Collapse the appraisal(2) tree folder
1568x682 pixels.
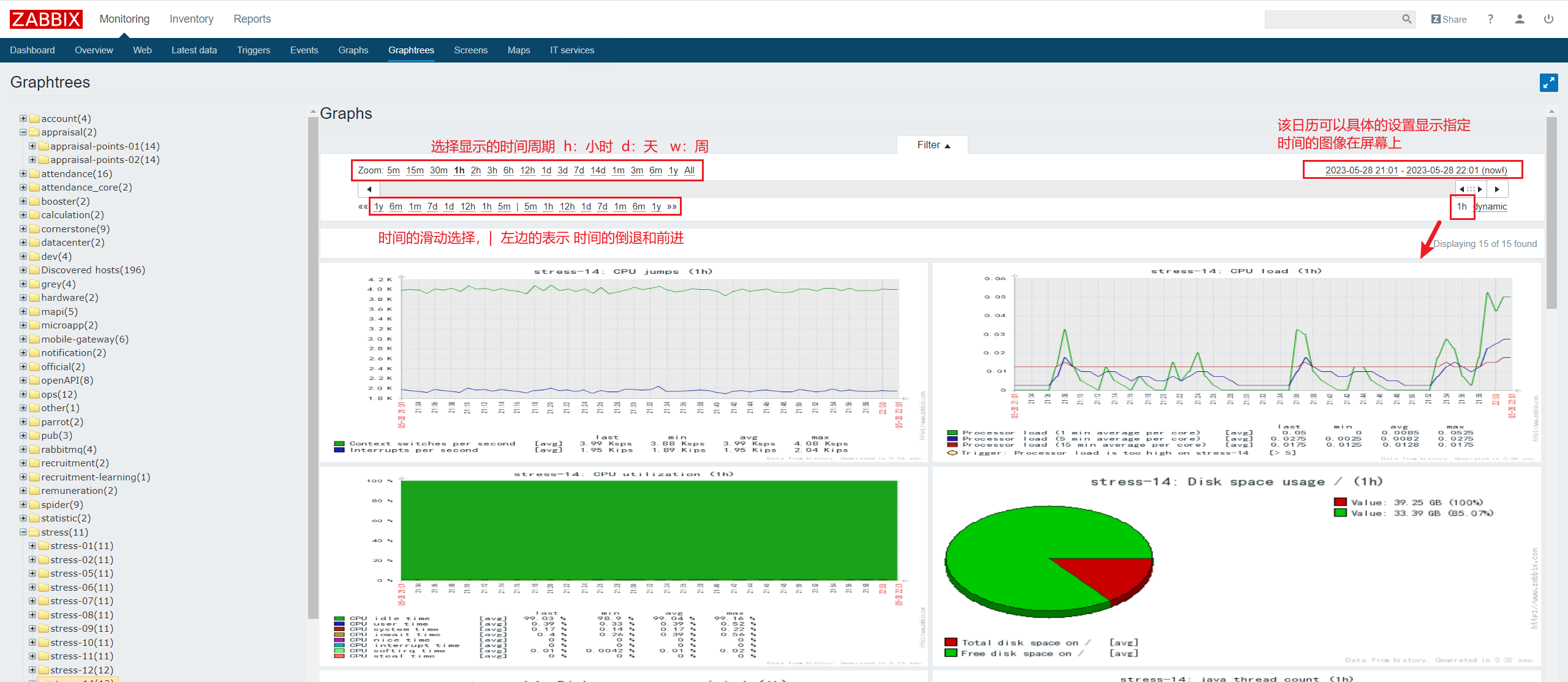click(x=23, y=132)
